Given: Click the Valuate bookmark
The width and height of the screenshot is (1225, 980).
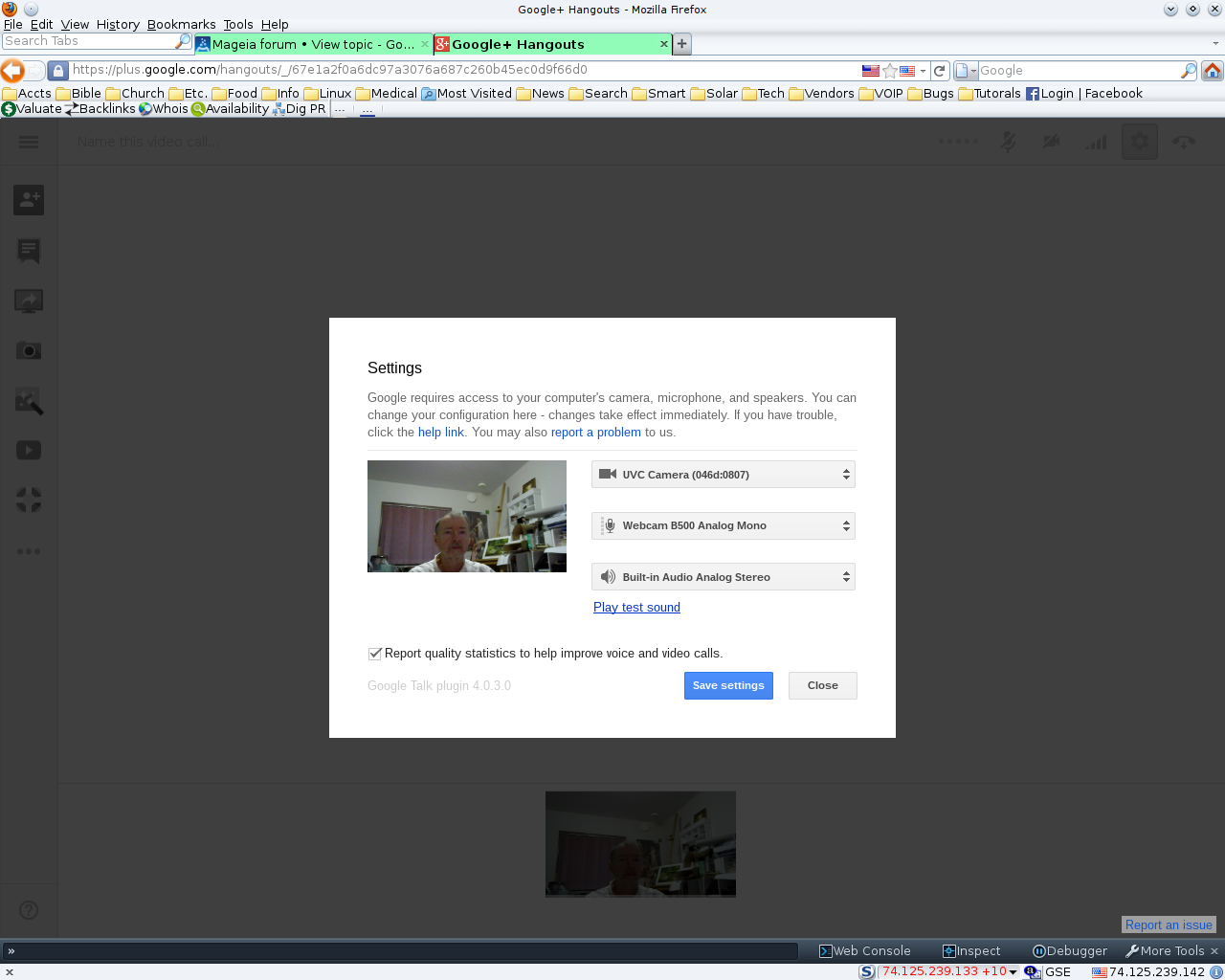Looking at the screenshot, I should click(32, 109).
